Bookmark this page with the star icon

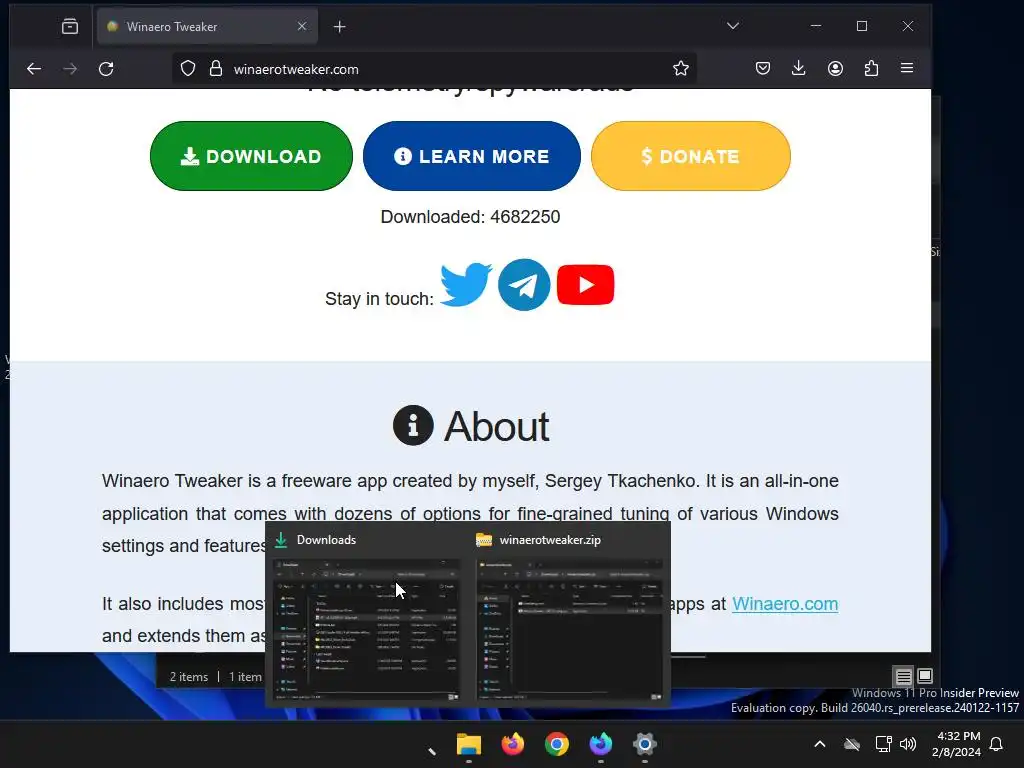(x=680, y=69)
